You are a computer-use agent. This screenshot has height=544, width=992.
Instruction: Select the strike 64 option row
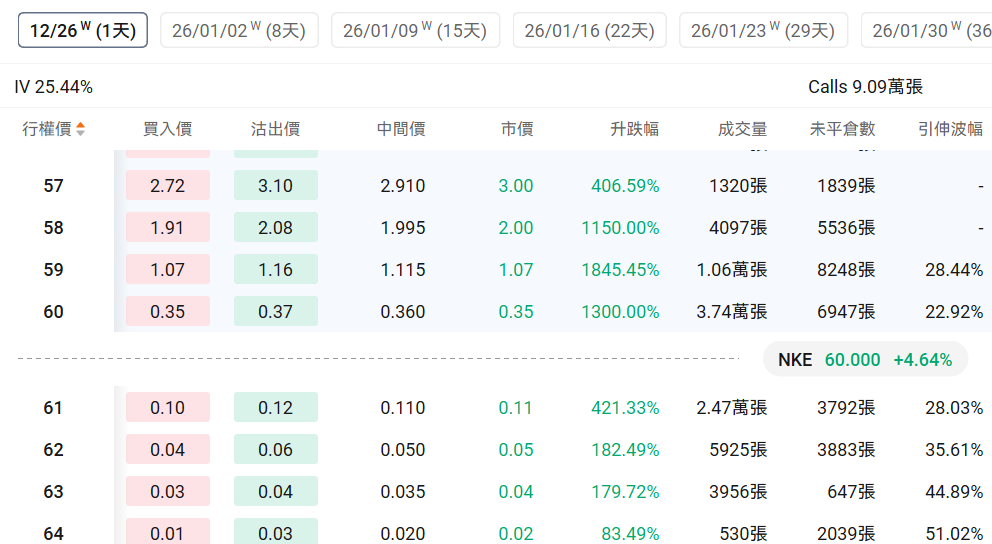coord(53,533)
